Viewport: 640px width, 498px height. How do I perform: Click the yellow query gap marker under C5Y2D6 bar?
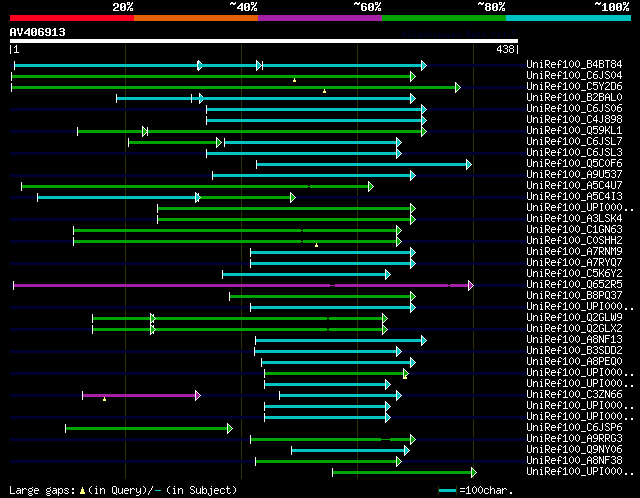coord(324,91)
